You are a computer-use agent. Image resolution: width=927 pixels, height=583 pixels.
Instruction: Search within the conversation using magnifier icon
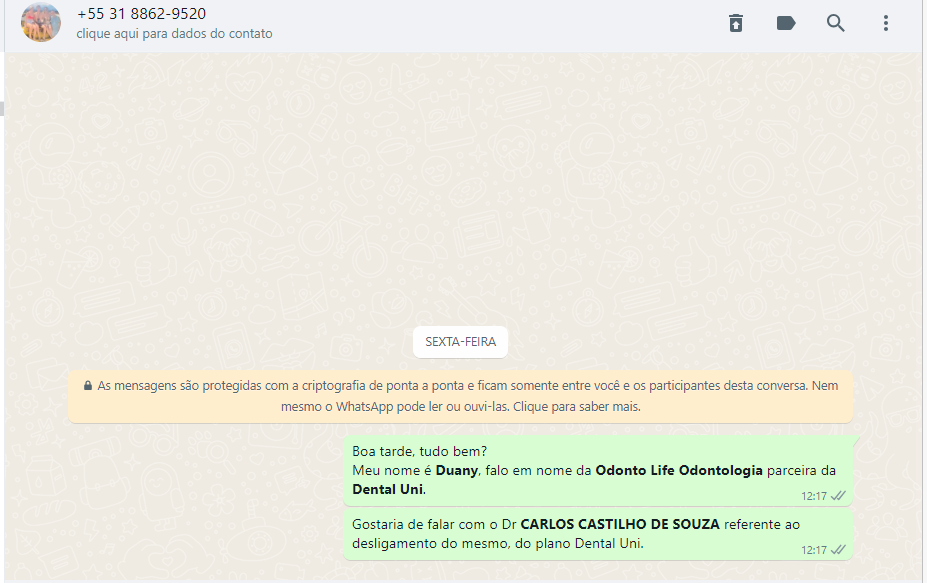[x=835, y=23]
